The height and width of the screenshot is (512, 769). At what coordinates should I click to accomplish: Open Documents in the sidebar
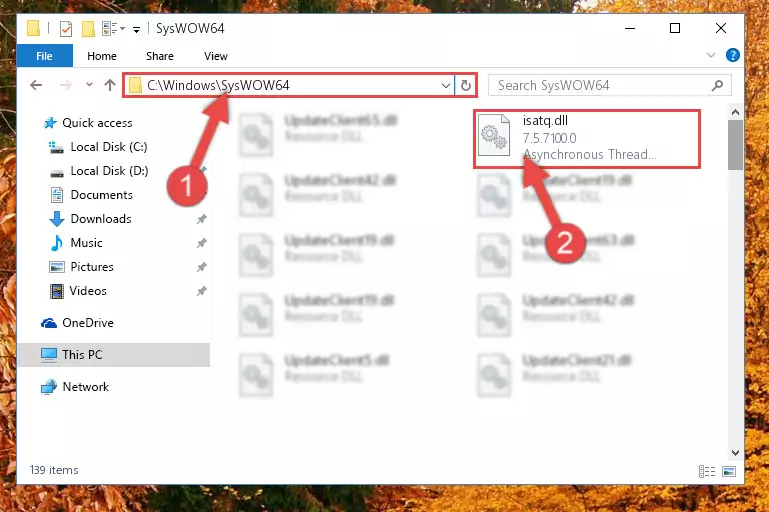point(92,195)
